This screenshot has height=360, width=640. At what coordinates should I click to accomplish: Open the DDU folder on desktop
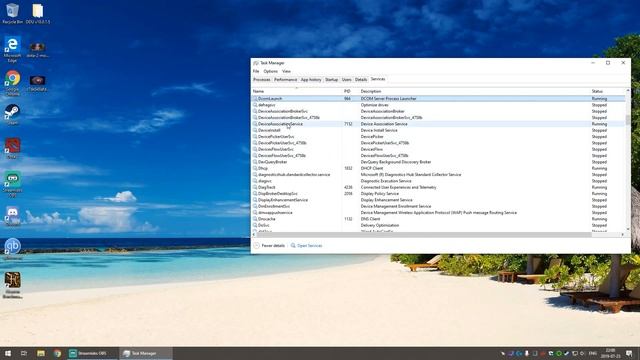(38, 13)
